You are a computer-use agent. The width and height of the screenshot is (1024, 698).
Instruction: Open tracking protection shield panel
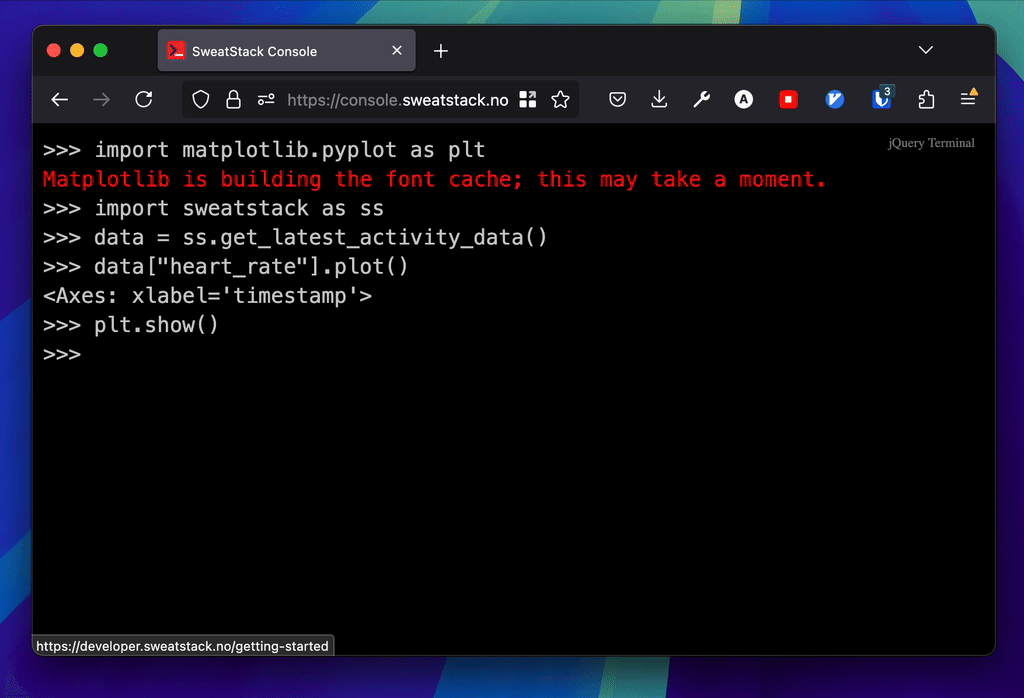pyautogui.click(x=200, y=99)
